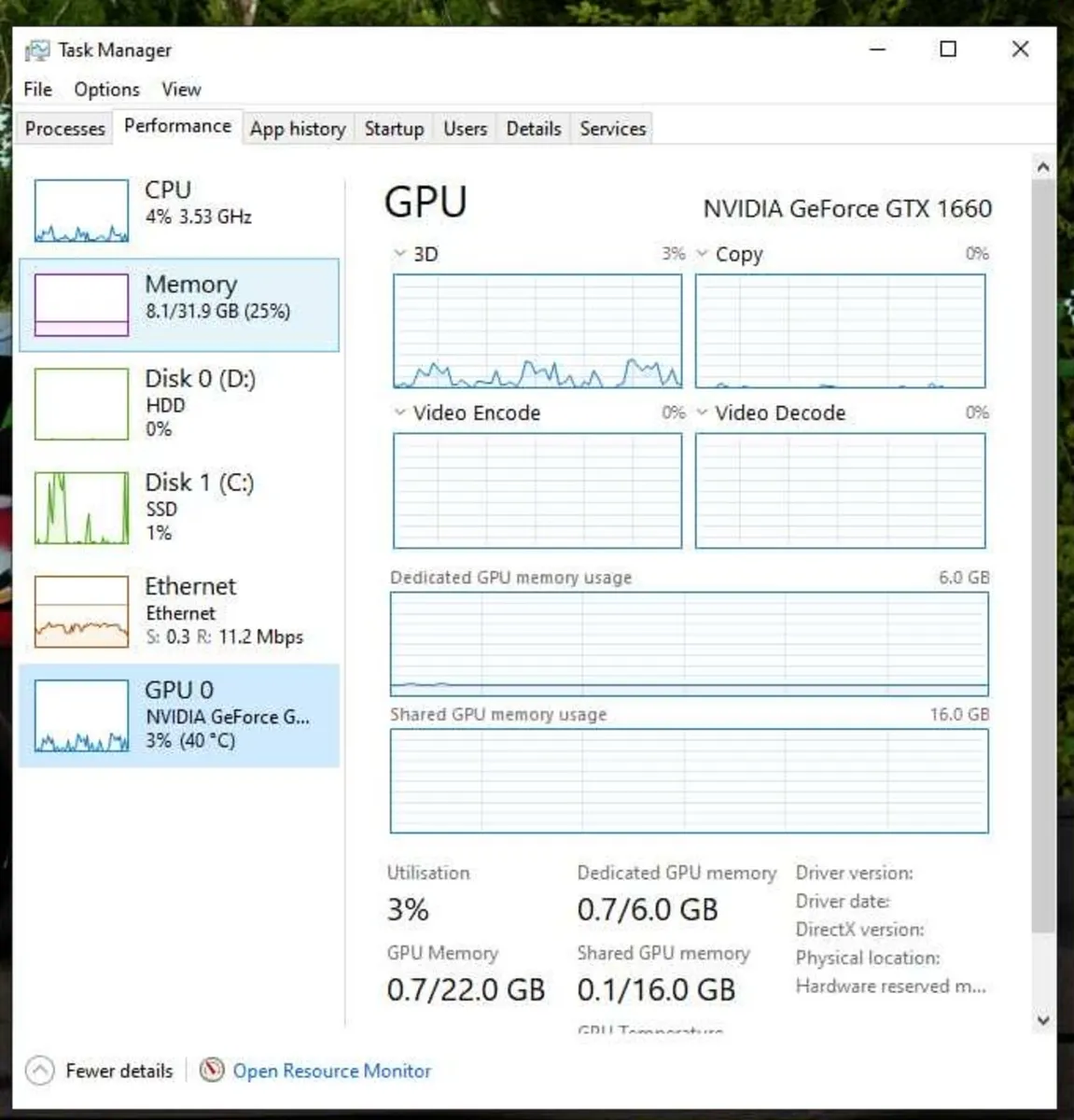
Task: Open the Video Encode engine dropdown chevron
Action: point(399,413)
